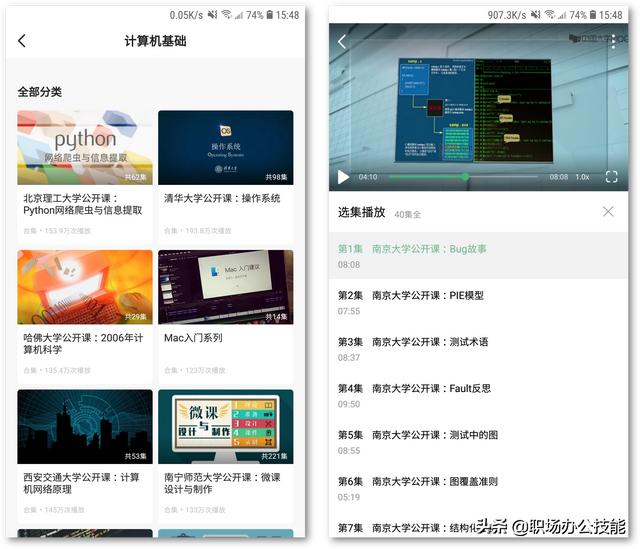
Task: Open the 西安交通大学 计算机网络原理 thumbnail
Action: pos(85,427)
